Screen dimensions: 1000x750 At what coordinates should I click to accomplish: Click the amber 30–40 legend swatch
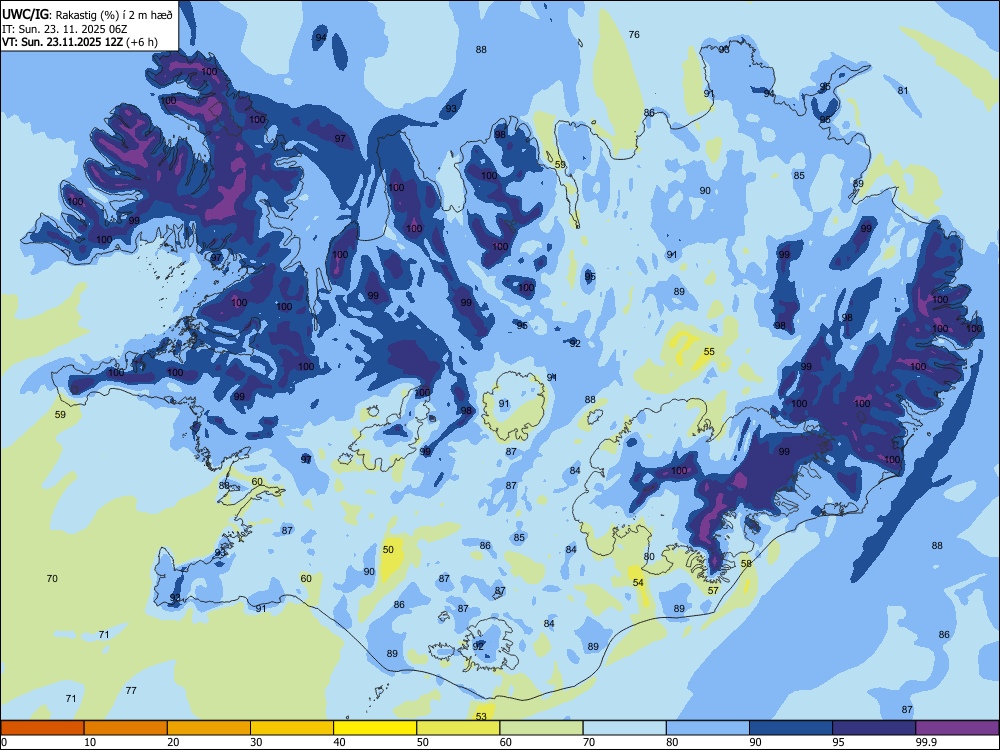292,728
